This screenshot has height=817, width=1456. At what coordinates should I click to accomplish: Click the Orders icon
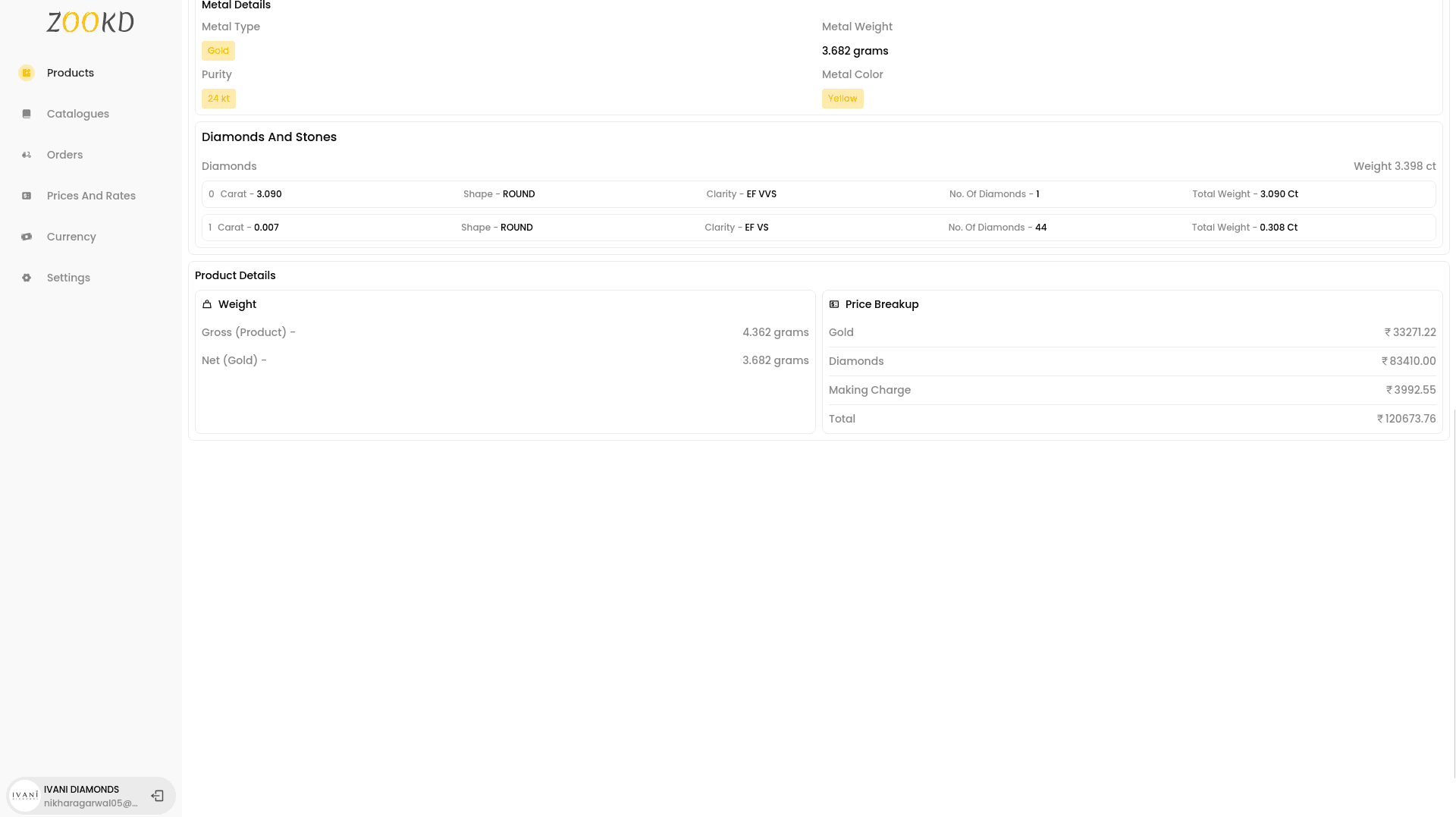27,155
